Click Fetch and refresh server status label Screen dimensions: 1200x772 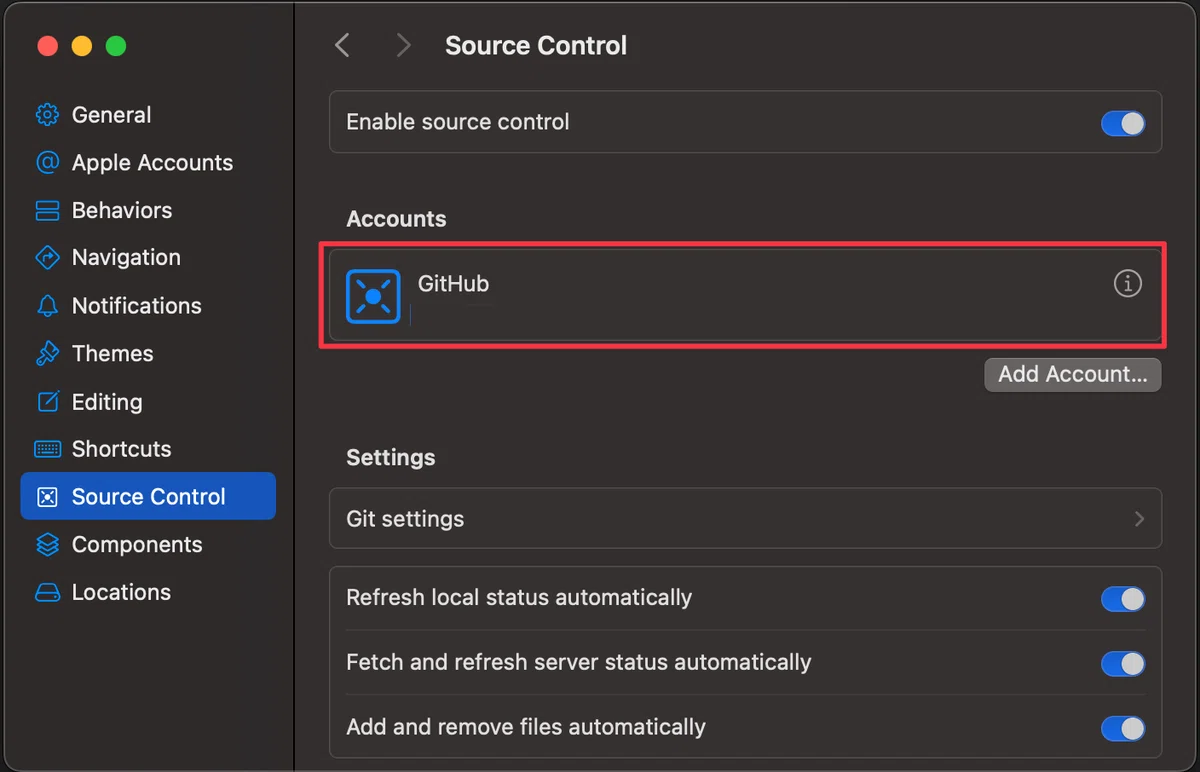point(579,662)
